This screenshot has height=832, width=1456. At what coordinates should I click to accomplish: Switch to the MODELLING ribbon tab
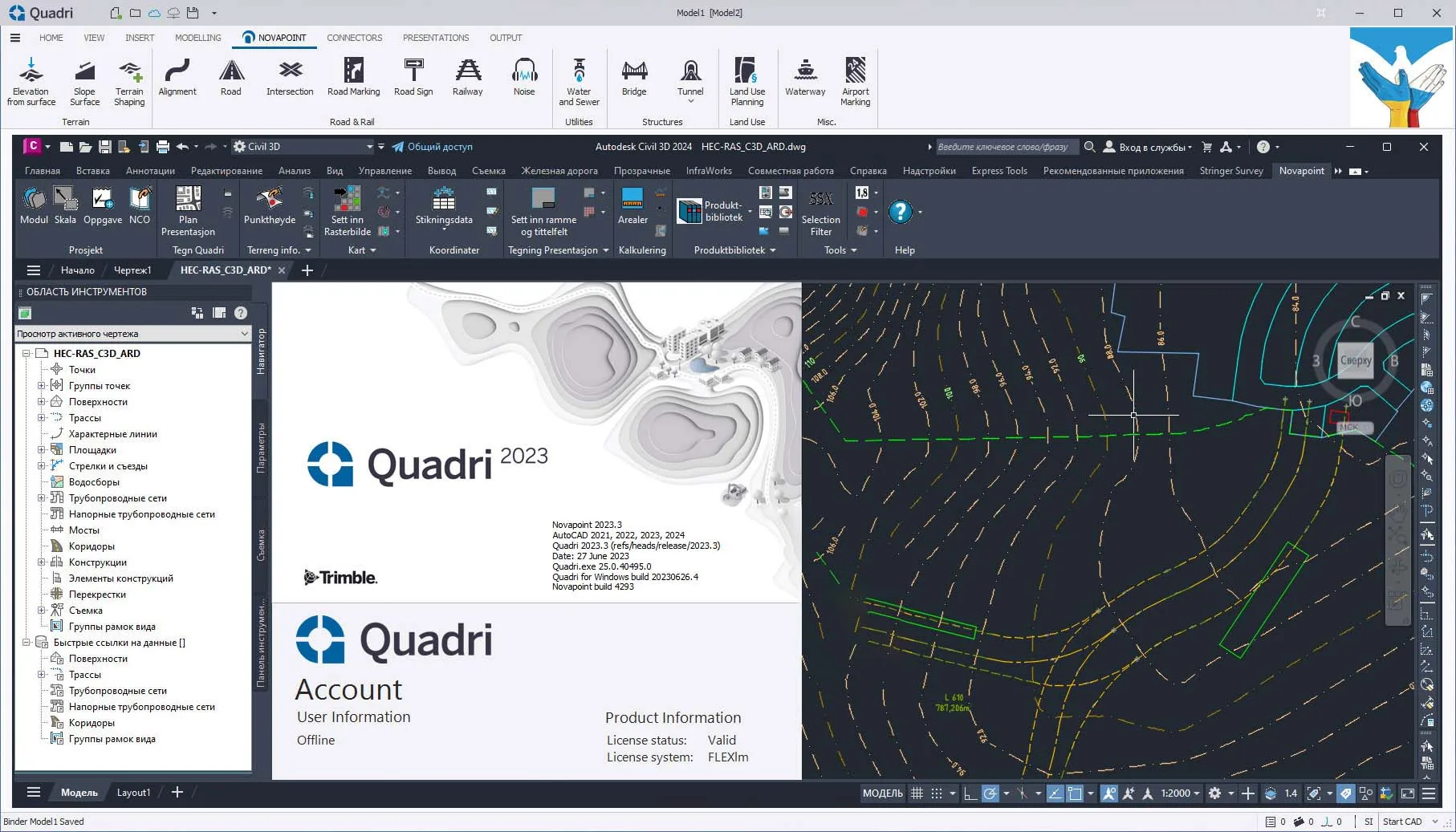(197, 38)
